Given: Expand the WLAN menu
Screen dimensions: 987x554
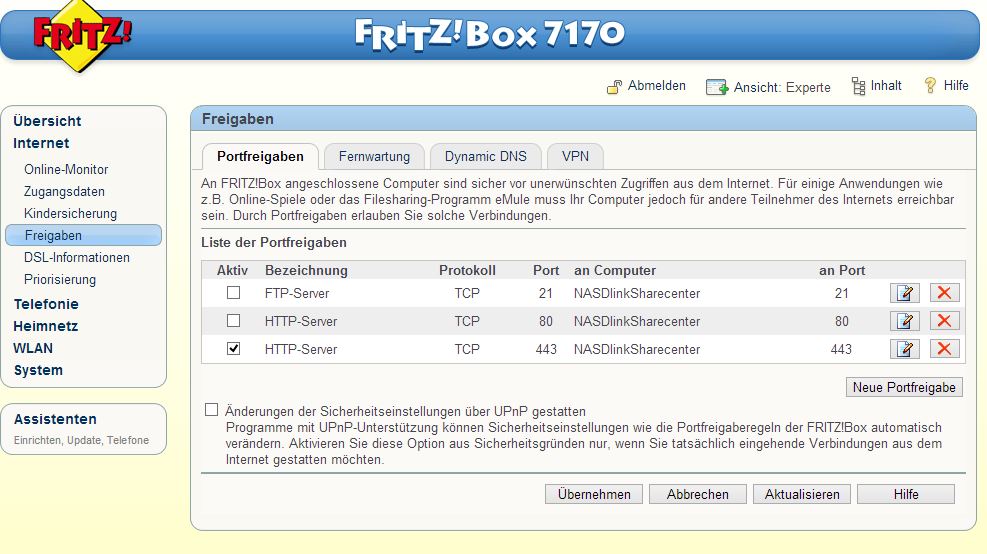Looking at the screenshot, I should click(33, 348).
